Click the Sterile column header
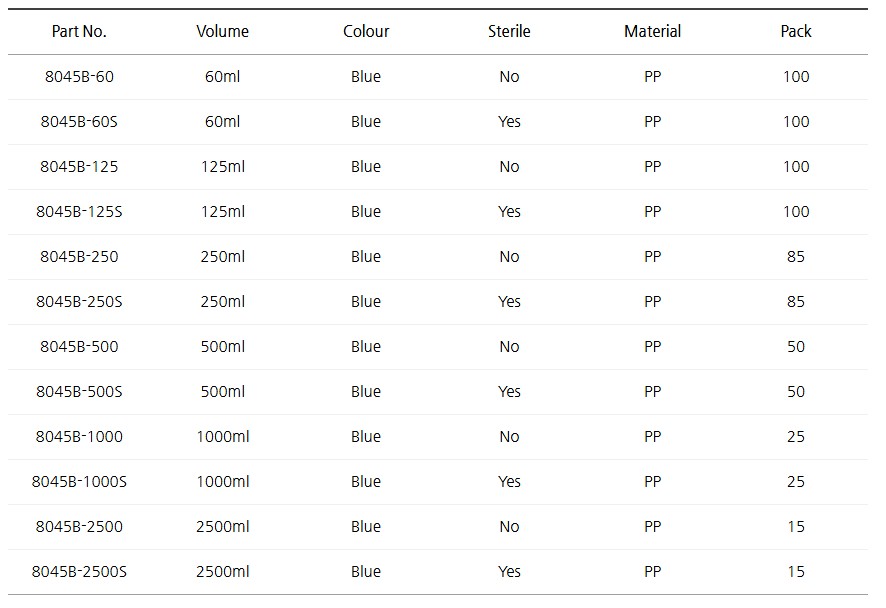 [509, 31]
